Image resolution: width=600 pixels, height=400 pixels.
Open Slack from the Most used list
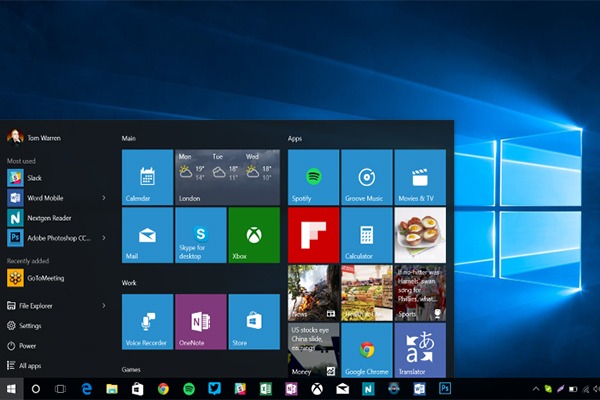24,178
